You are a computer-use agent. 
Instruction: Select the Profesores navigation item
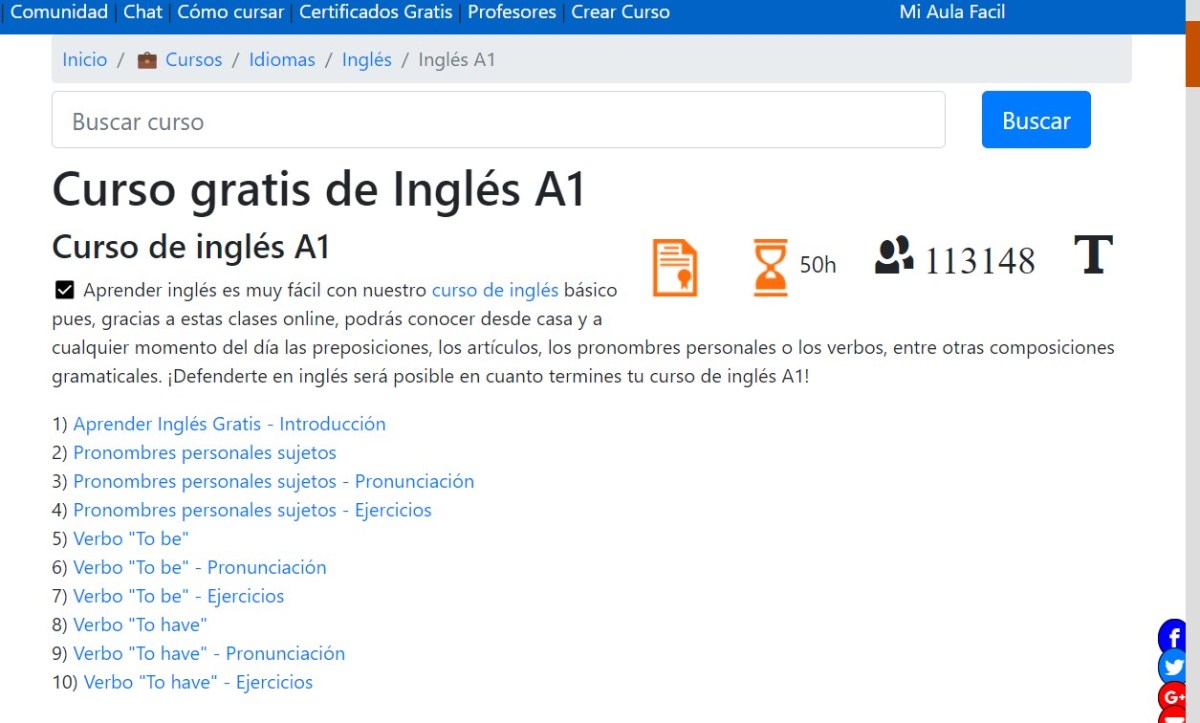[511, 12]
